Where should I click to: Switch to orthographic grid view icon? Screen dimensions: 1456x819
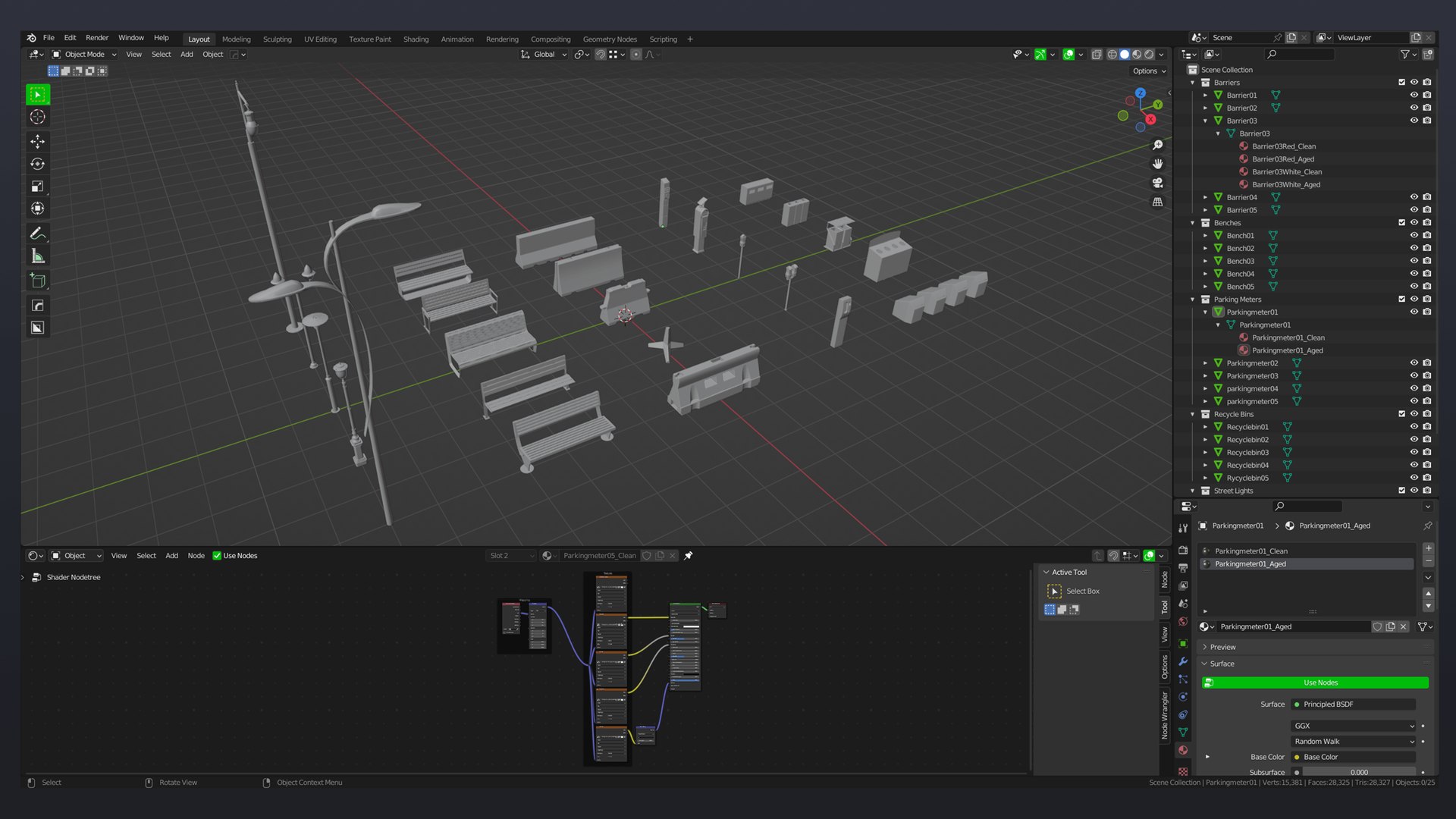pyautogui.click(x=1157, y=202)
